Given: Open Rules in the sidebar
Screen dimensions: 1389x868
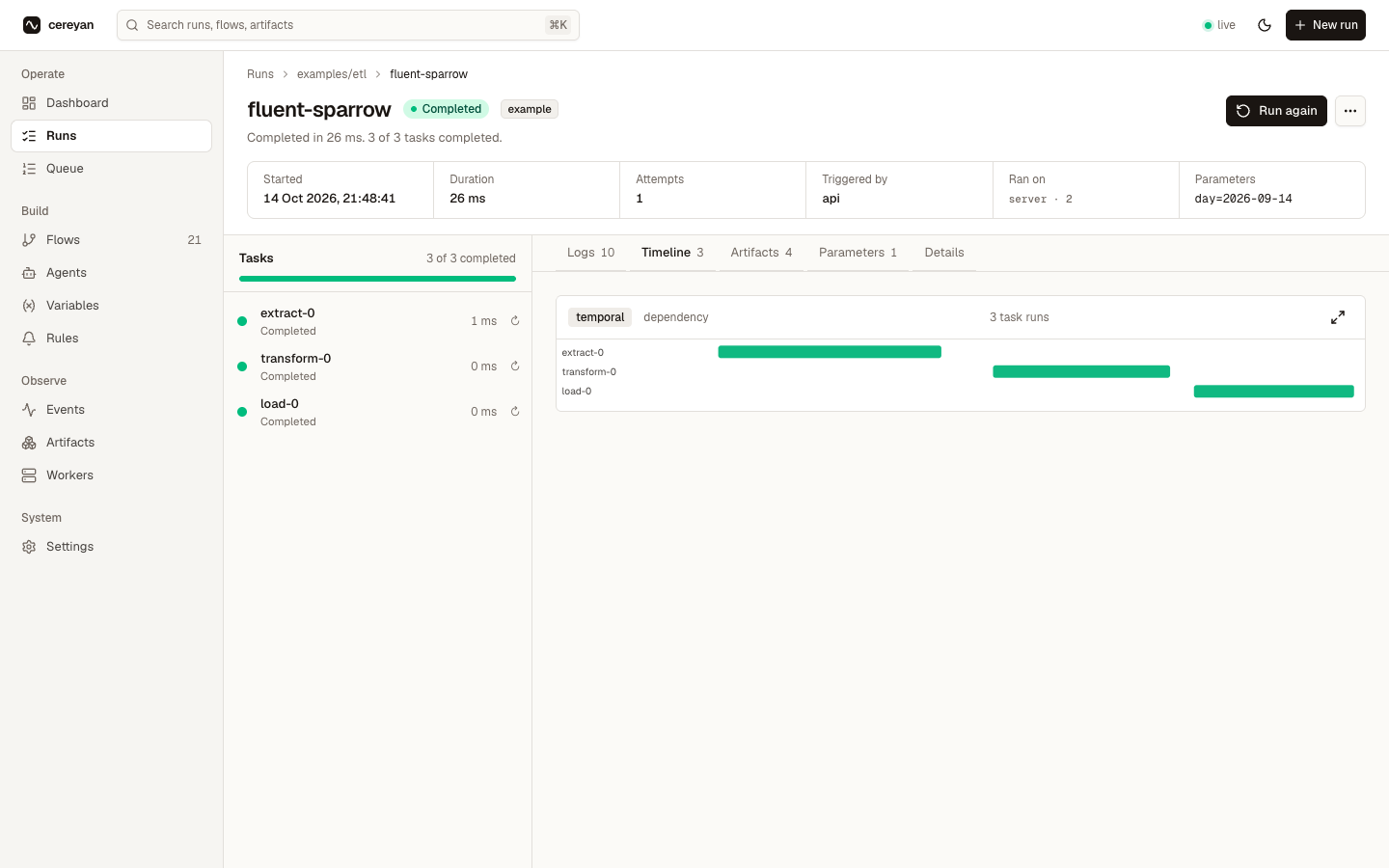Looking at the screenshot, I should point(111,339).
